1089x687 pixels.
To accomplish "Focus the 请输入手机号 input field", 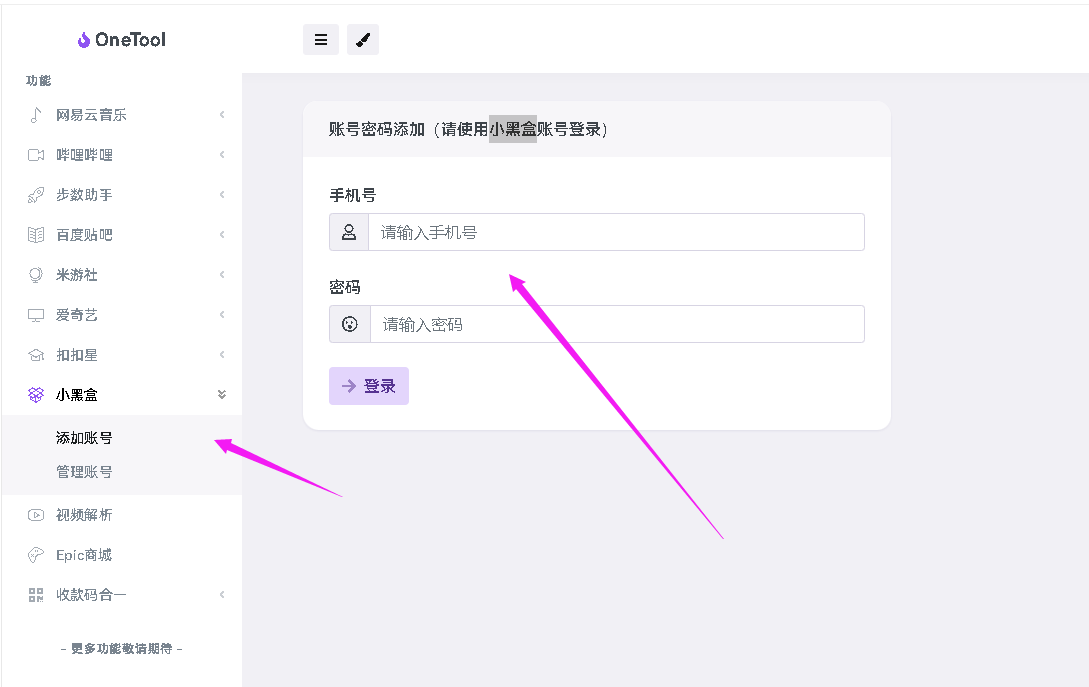I will [x=616, y=232].
